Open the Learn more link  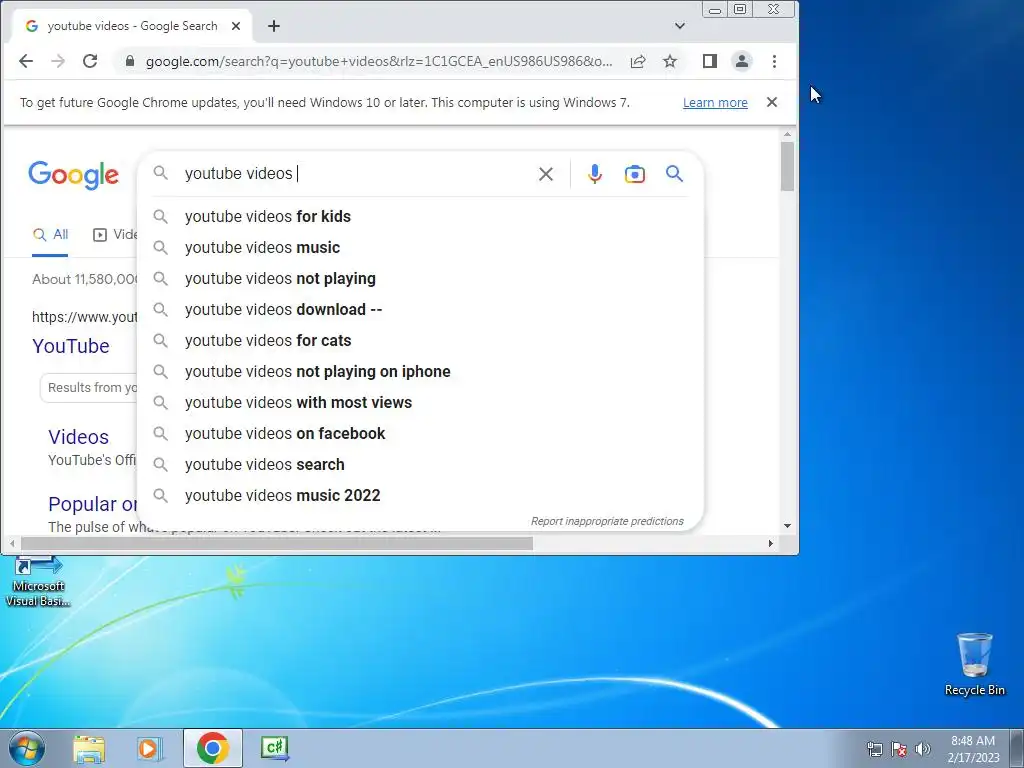715,103
